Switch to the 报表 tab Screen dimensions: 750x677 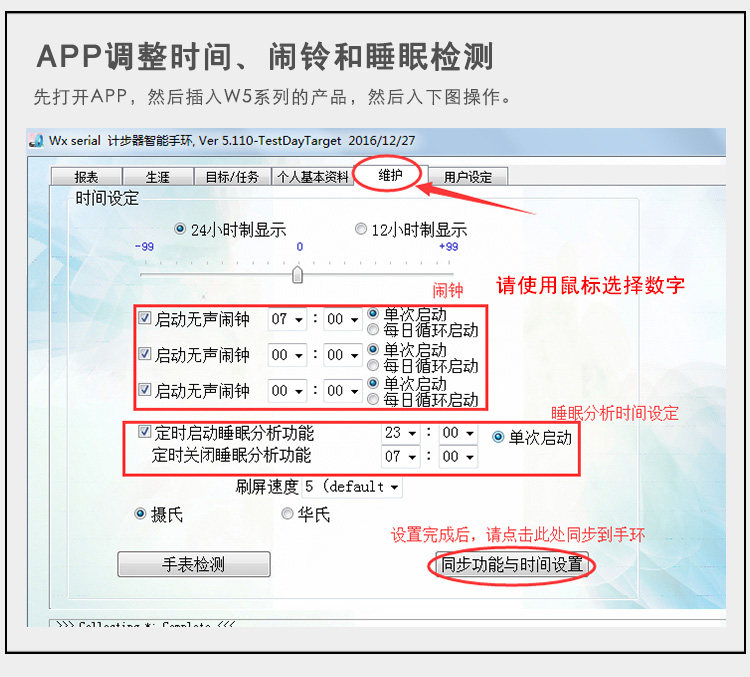86,177
